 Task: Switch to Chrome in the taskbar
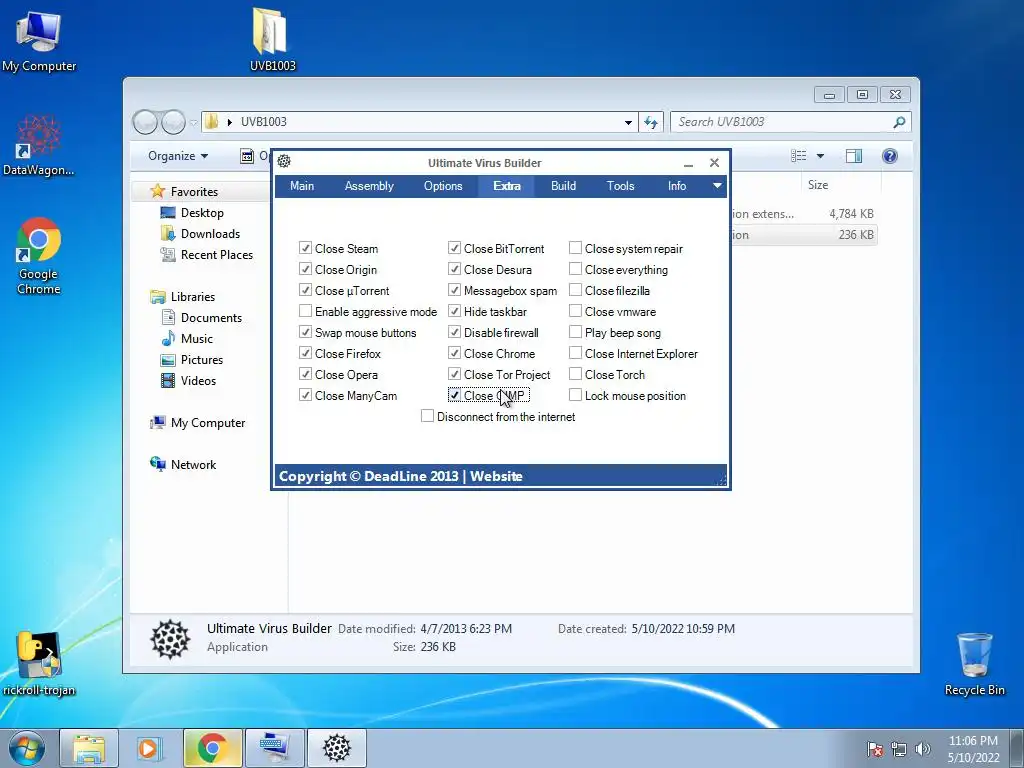[212, 748]
